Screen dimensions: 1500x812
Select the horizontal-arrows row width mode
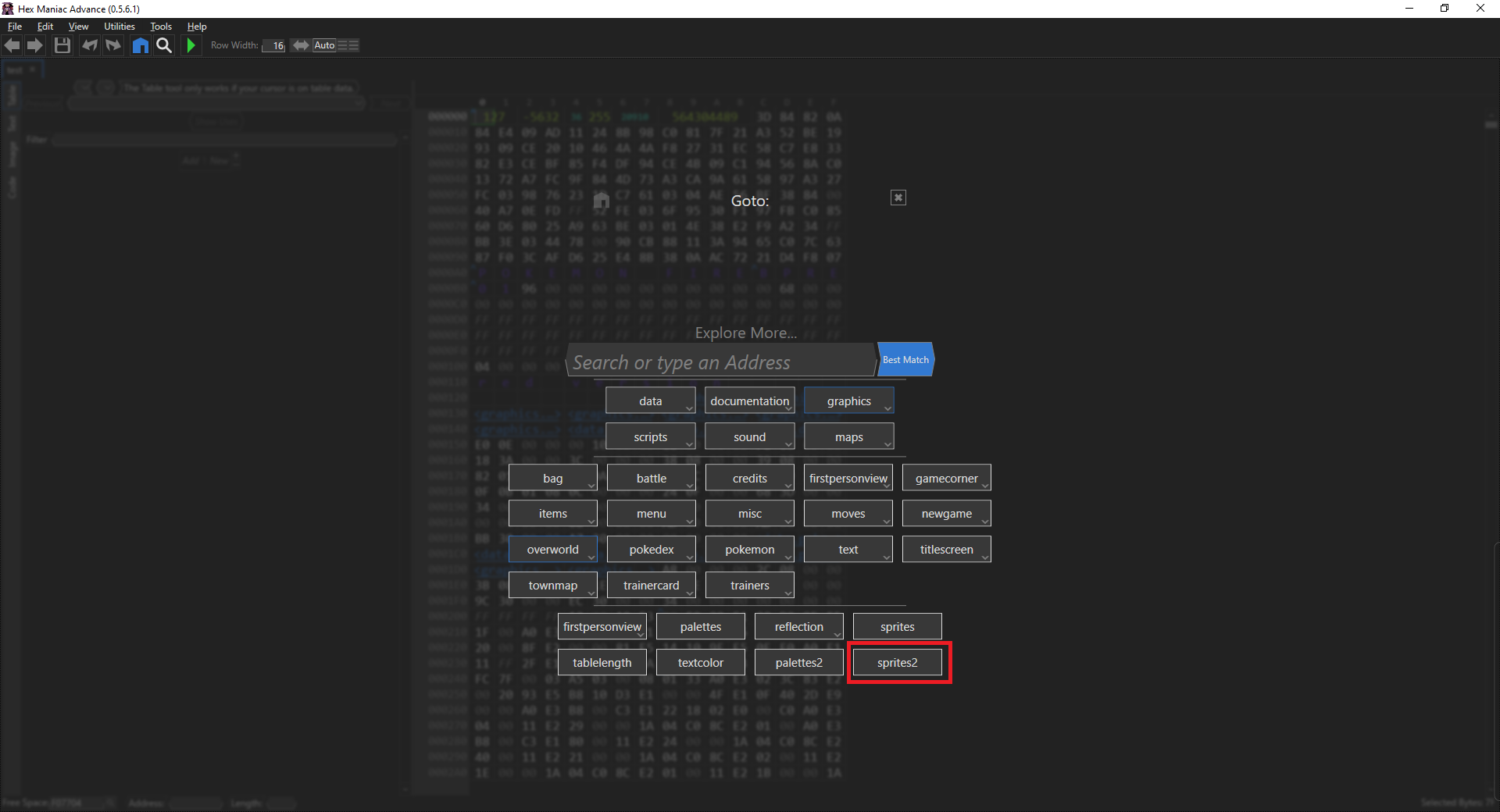[301, 45]
